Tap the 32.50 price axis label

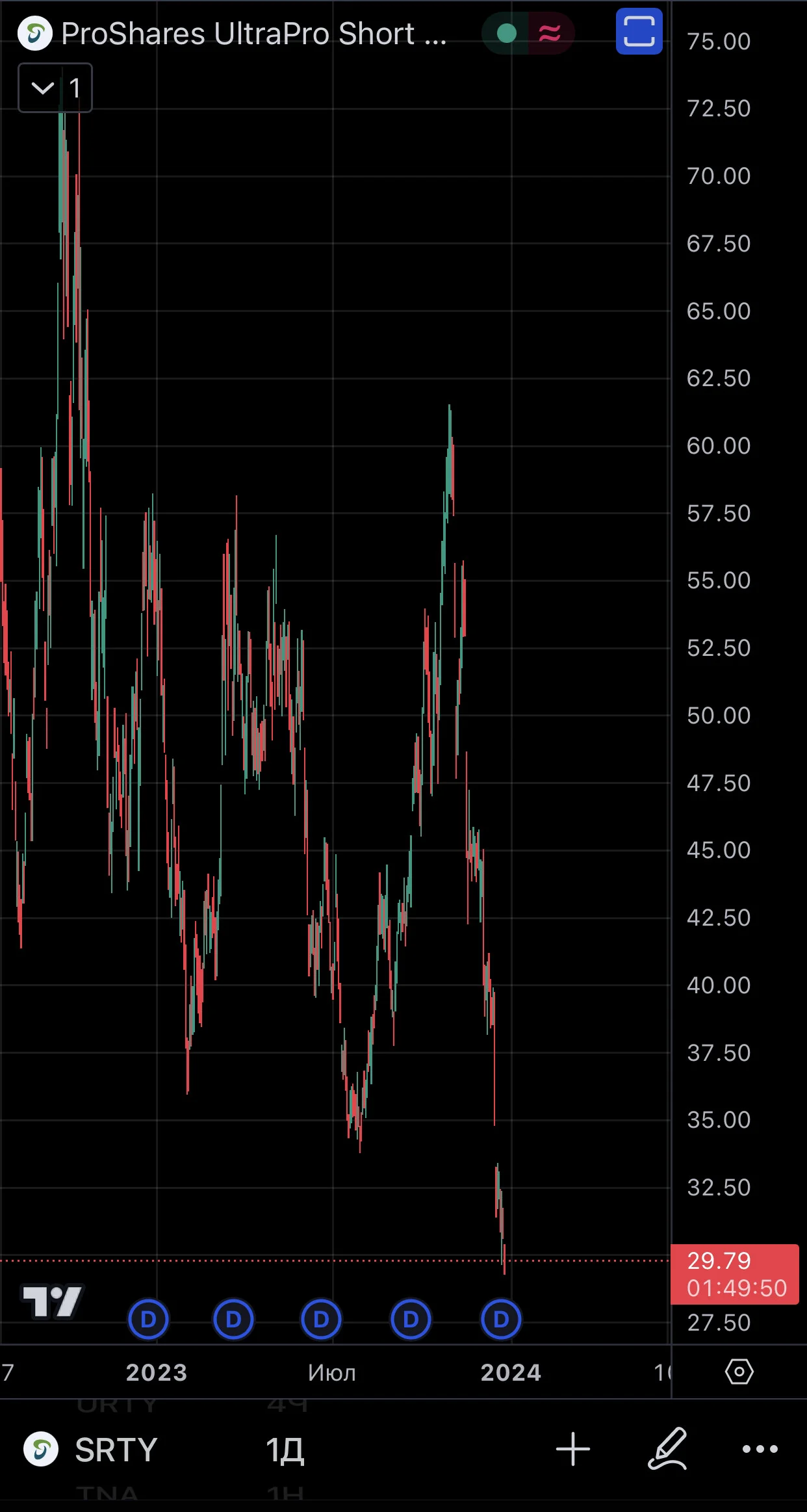pos(719,1188)
